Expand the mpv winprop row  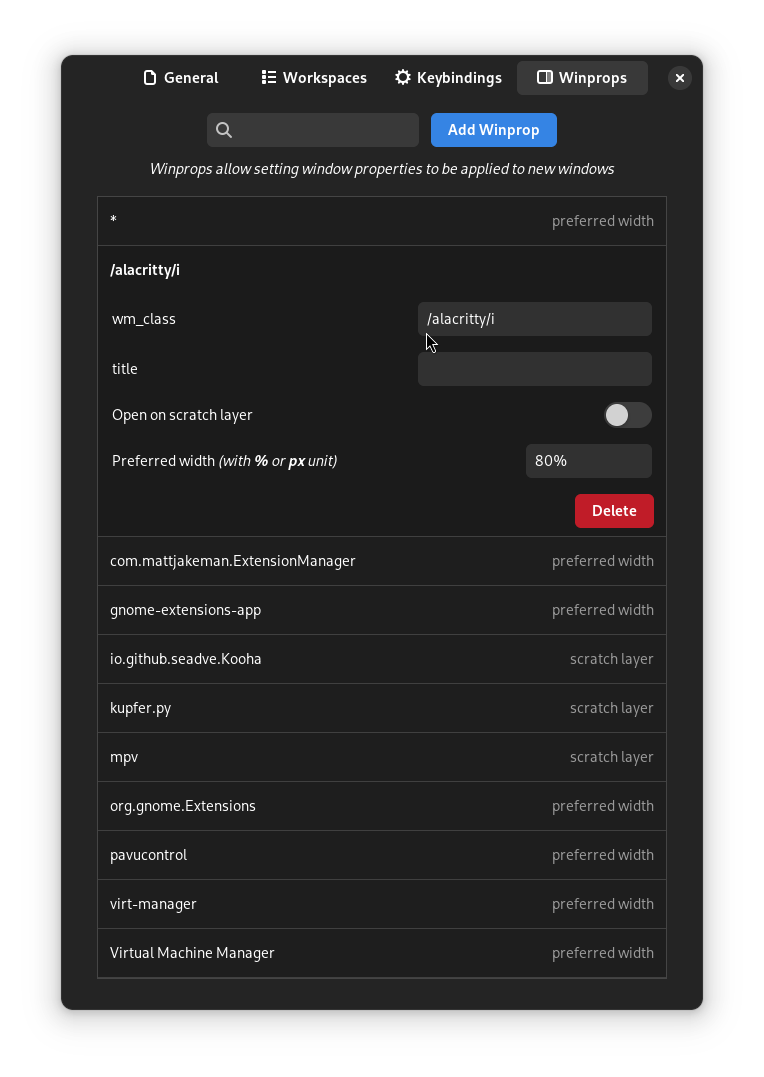(x=381, y=757)
